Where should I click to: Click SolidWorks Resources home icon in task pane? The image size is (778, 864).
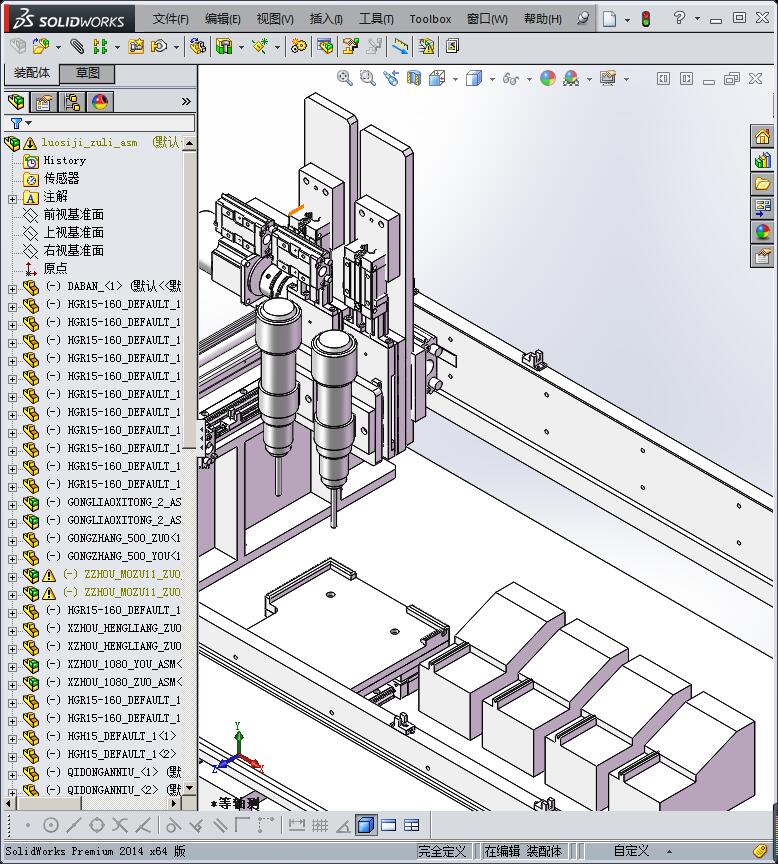coord(763,137)
